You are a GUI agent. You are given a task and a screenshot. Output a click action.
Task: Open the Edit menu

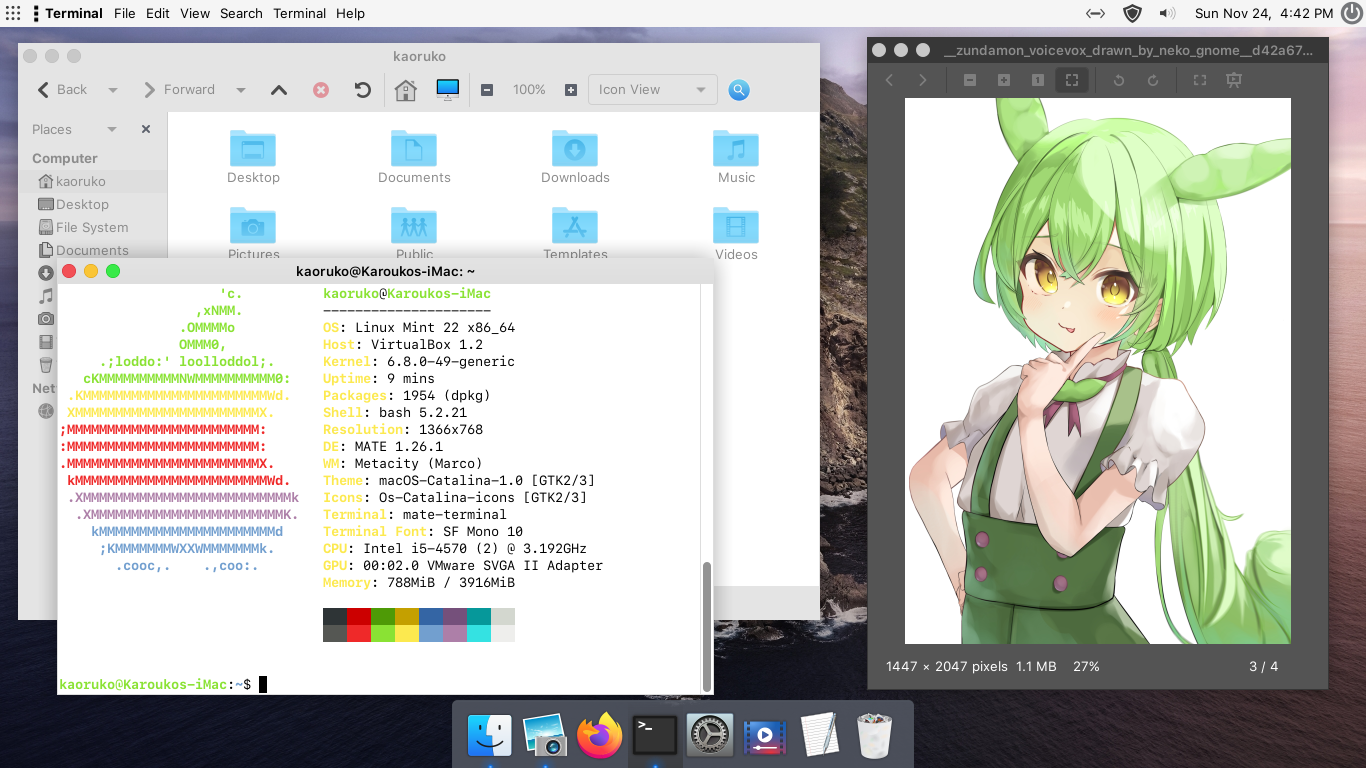coord(157,13)
